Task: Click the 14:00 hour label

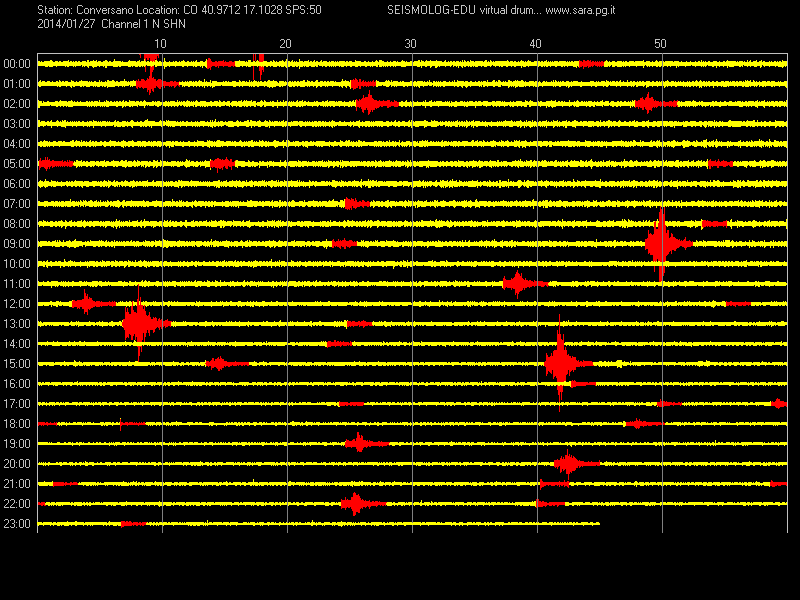Action: tap(17, 344)
